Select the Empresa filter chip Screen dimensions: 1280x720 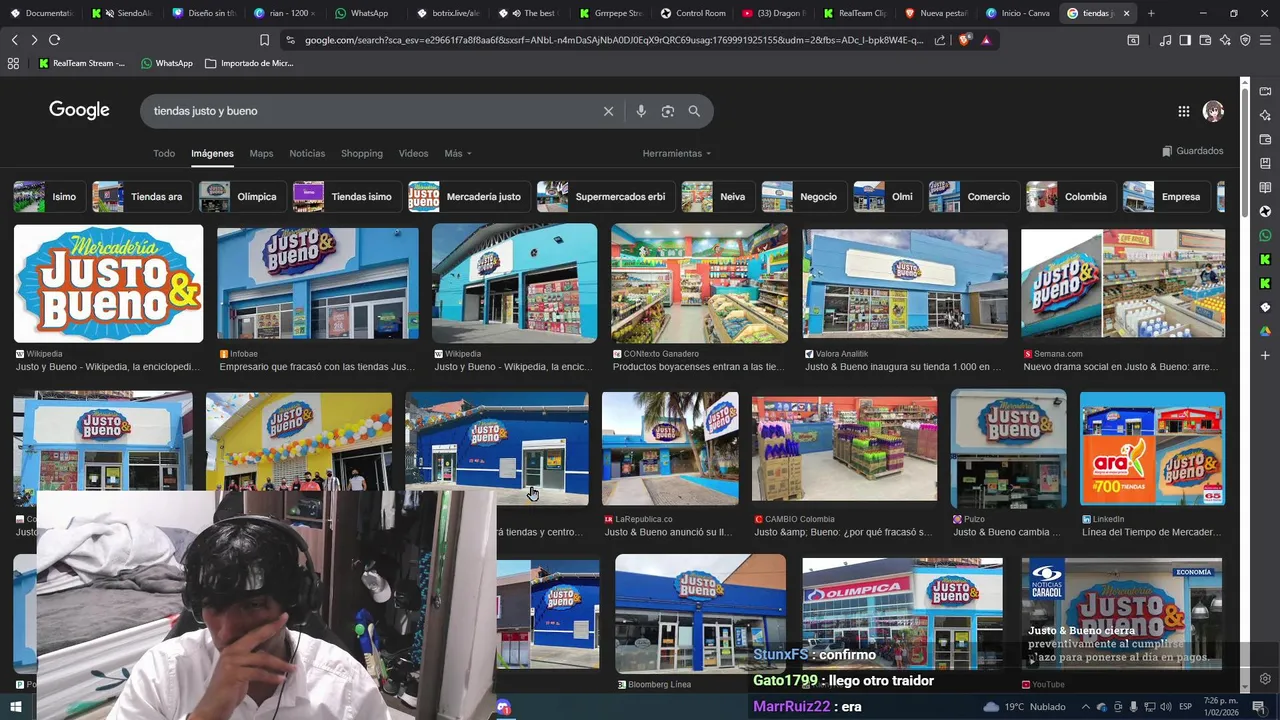(1165, 197)
